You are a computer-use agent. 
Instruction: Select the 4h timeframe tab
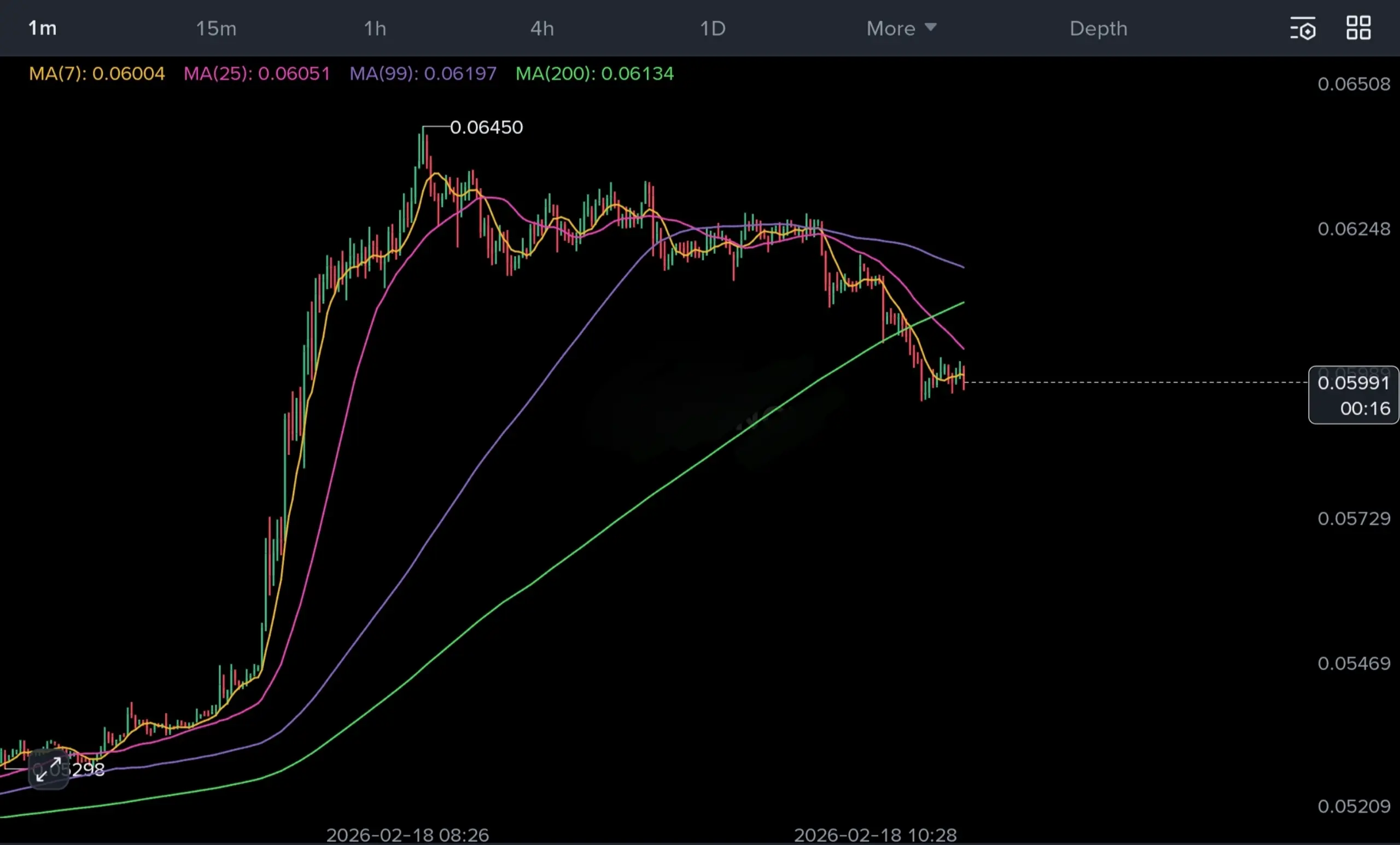point(542,28)
